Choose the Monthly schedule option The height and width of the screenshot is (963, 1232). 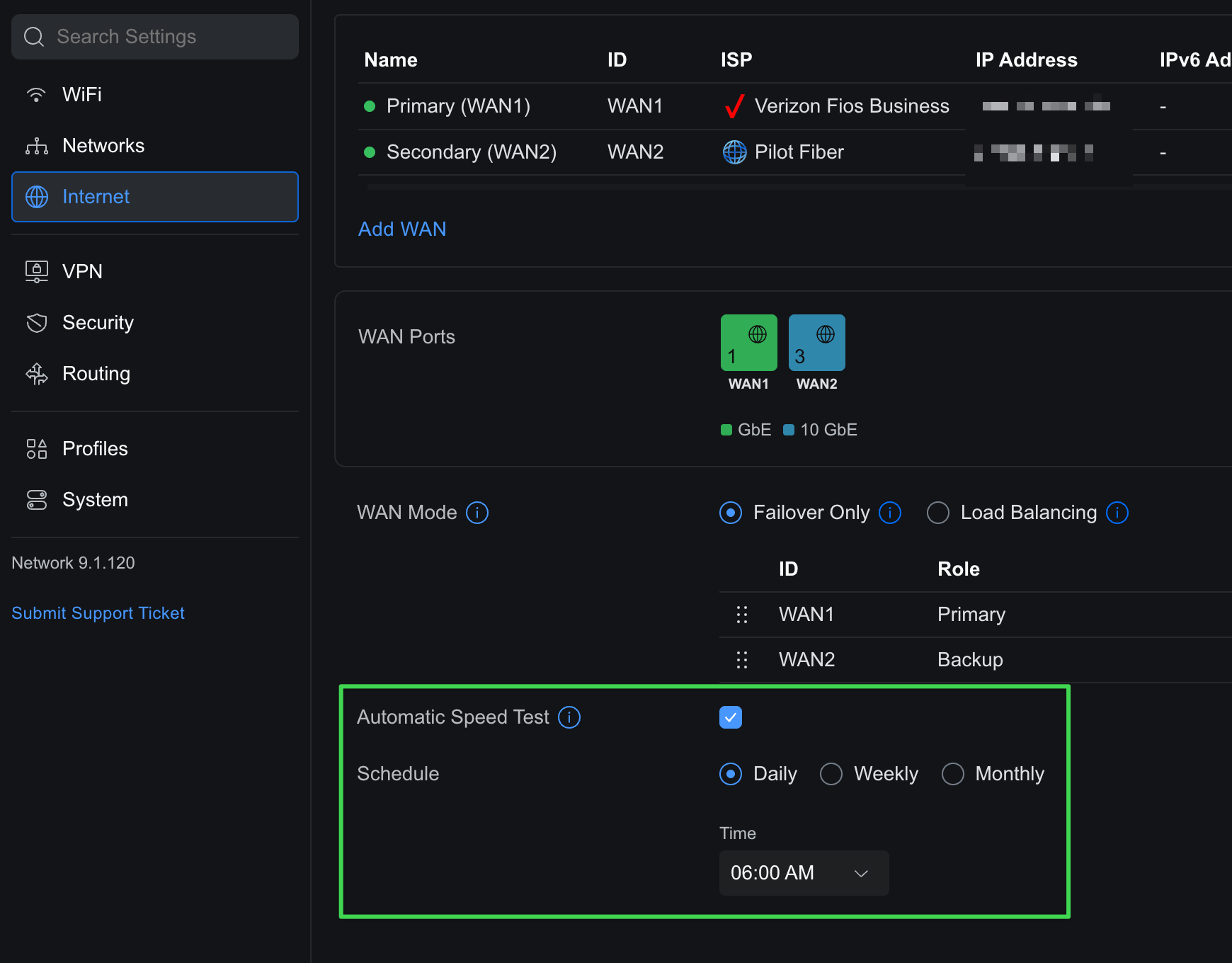[x=953, y=774]
